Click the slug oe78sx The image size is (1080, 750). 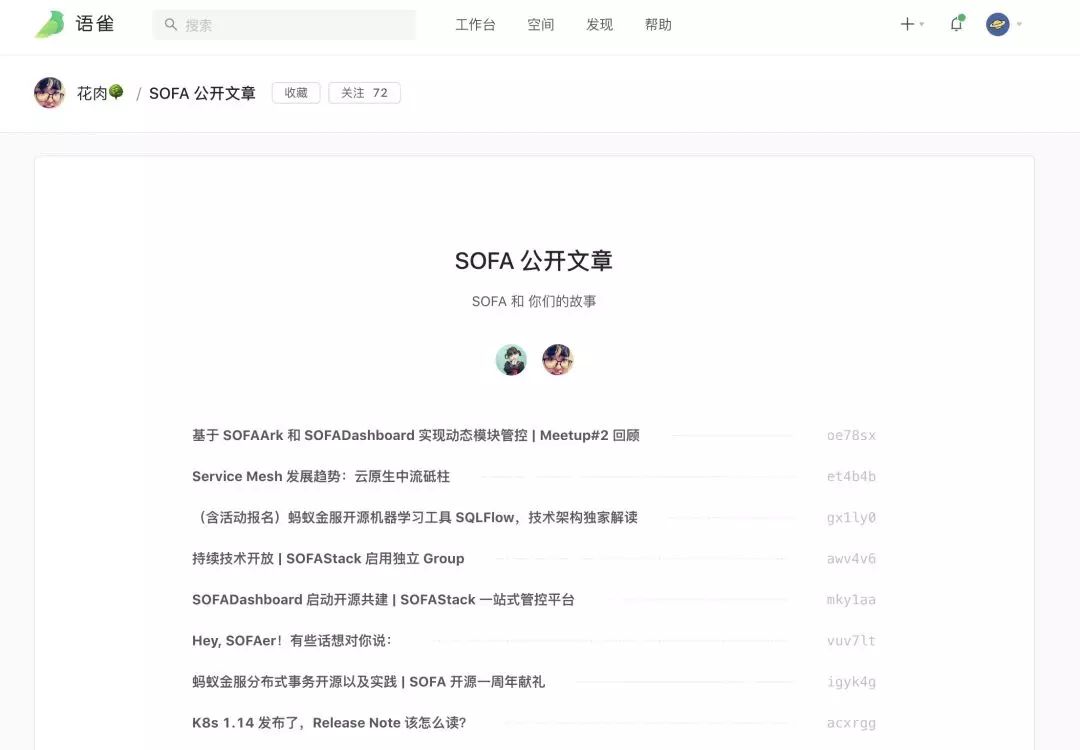point(851,435)
